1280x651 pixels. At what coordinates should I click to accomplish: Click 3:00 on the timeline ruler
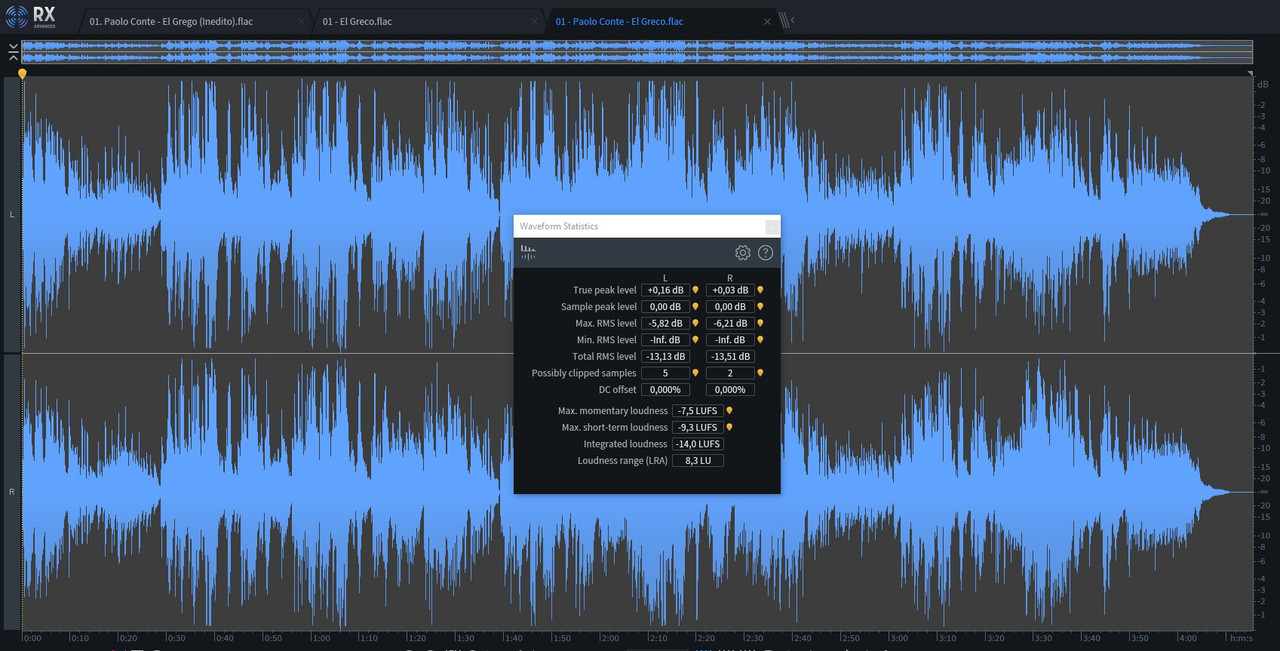[x=898, y=638]
